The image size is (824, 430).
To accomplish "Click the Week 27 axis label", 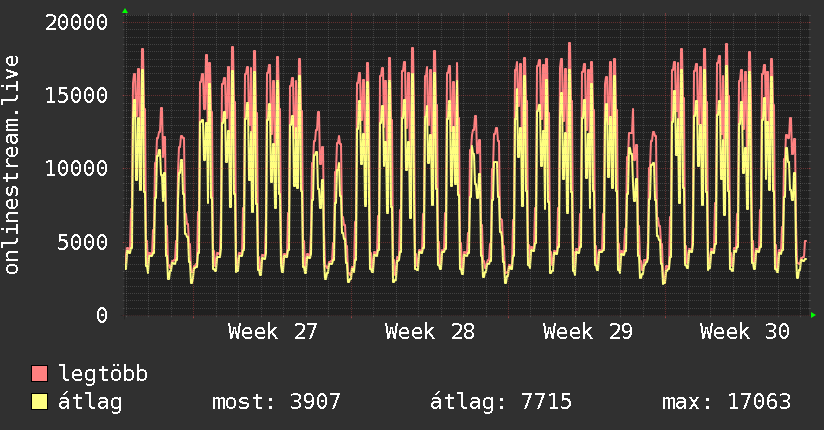I will 272,332.
